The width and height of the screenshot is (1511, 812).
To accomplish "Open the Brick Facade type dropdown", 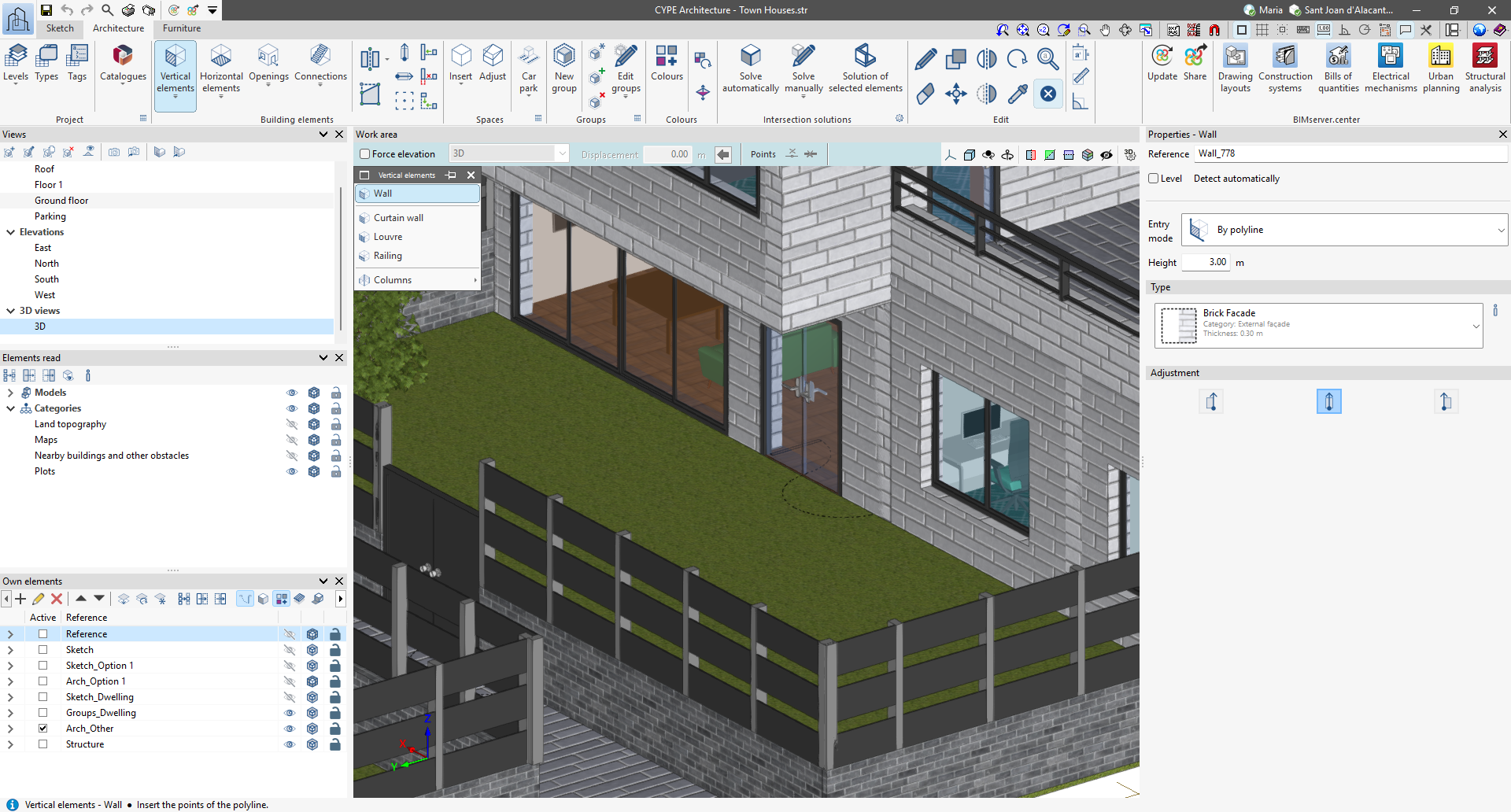I will pyautogui.click(x=1319, y=325).
